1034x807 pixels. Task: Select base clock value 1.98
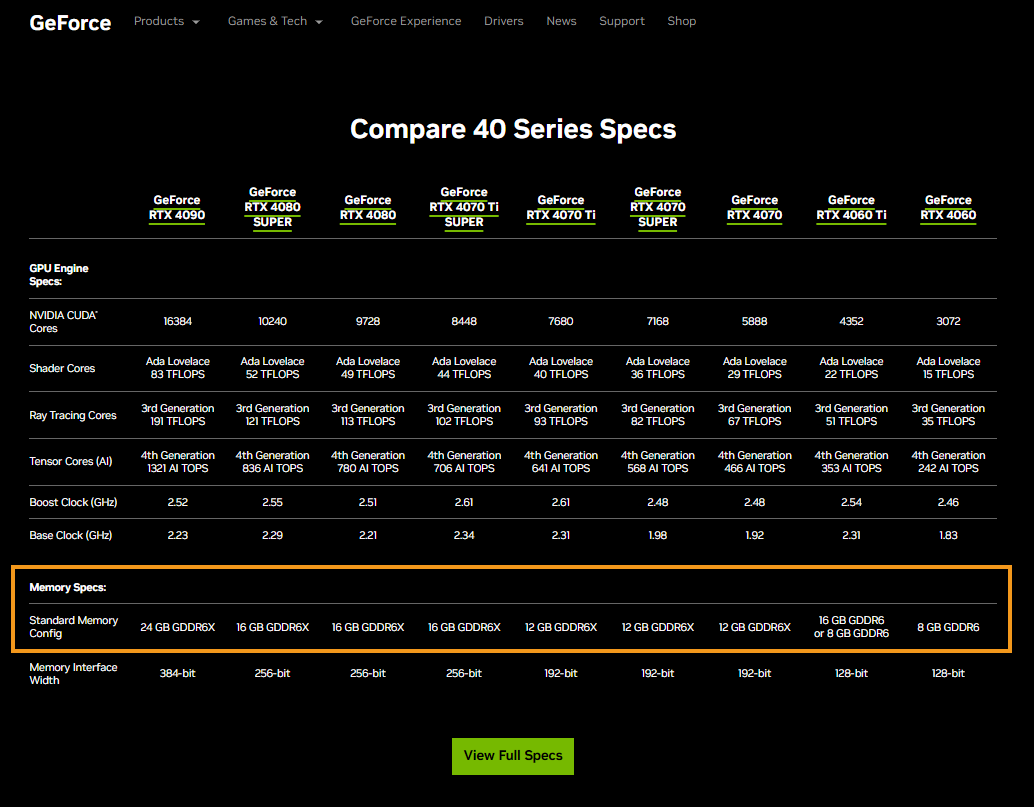657,535
